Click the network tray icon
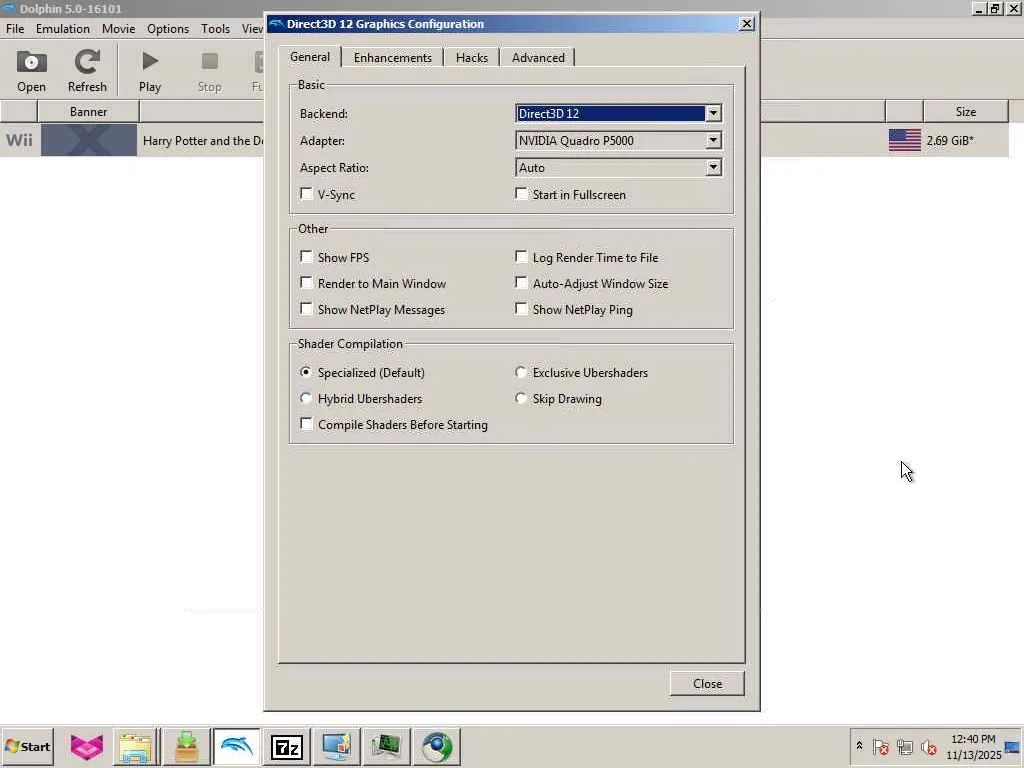This screenshot has height=768, width=1024. pos(904,746)
